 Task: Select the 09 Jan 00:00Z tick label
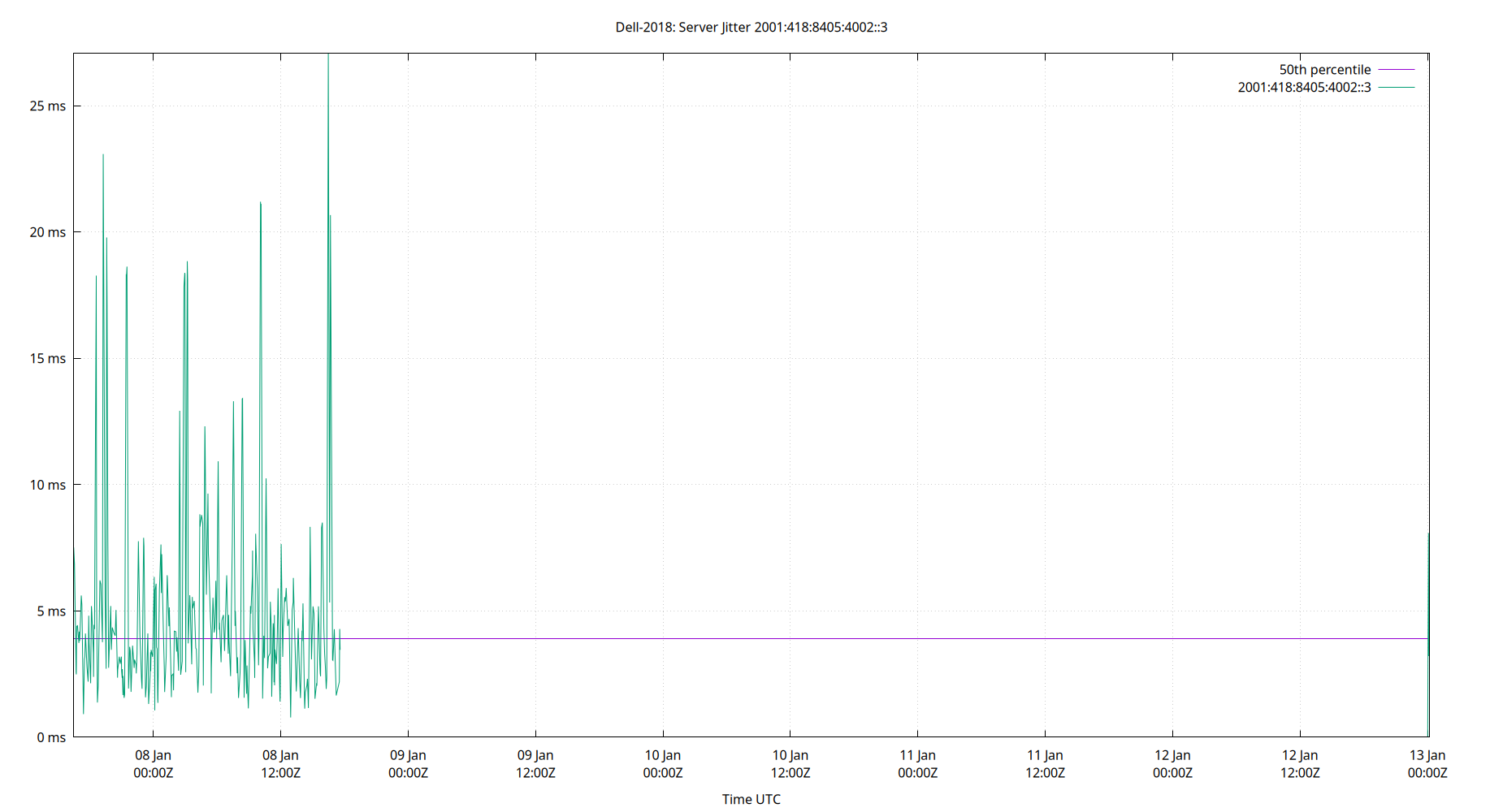tap(408, 763)
